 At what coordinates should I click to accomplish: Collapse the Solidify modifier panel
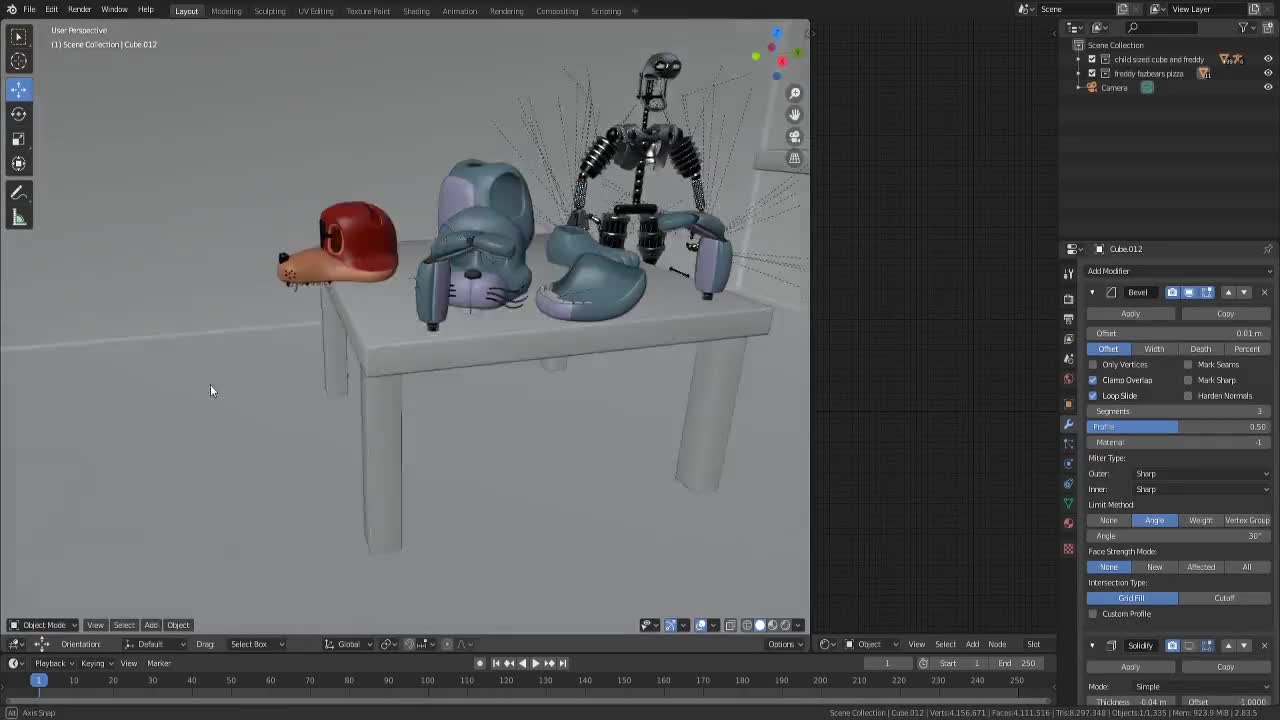click(x=1092, y=646)
